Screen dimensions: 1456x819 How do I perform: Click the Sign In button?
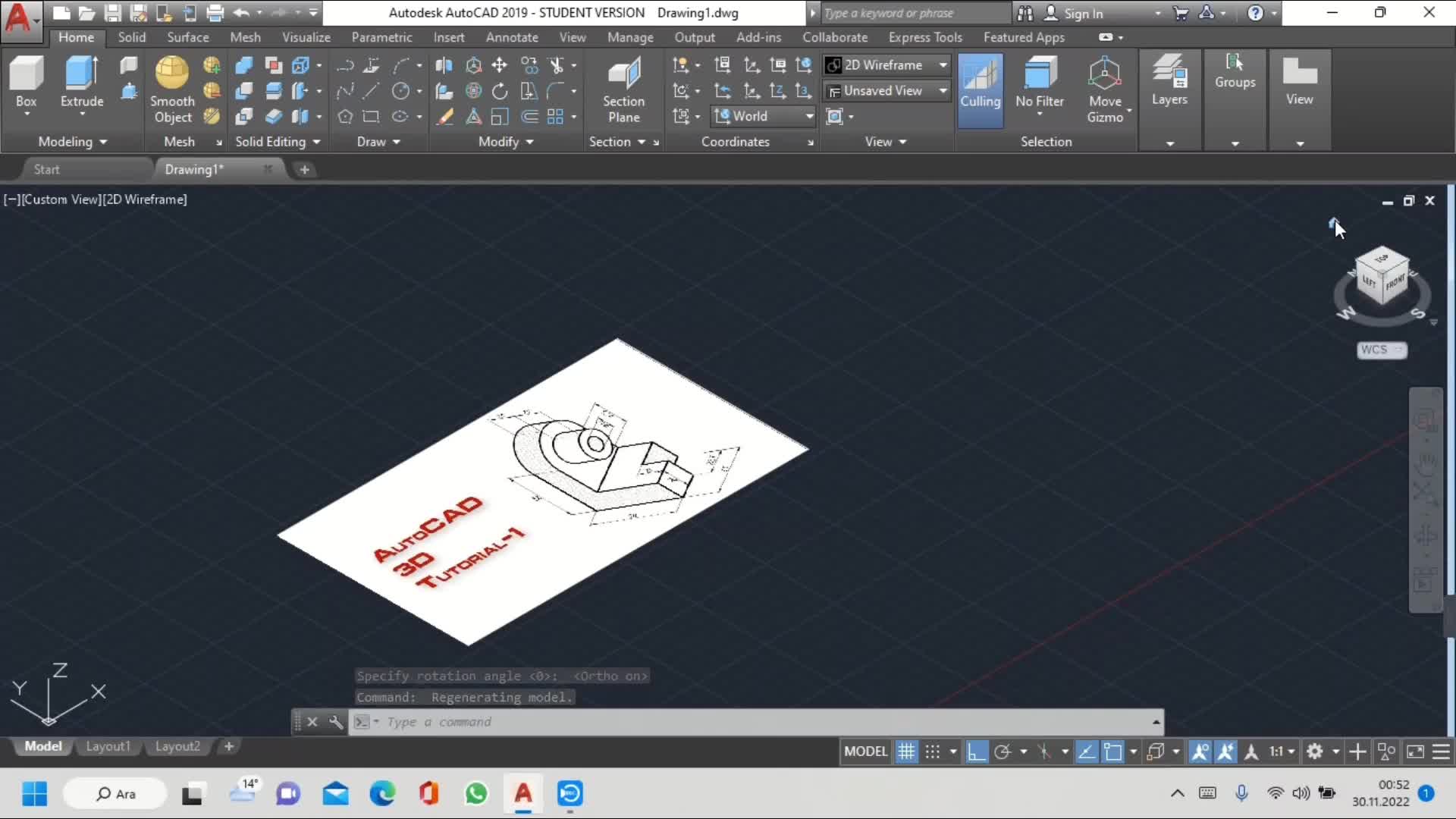(1074, 13)
